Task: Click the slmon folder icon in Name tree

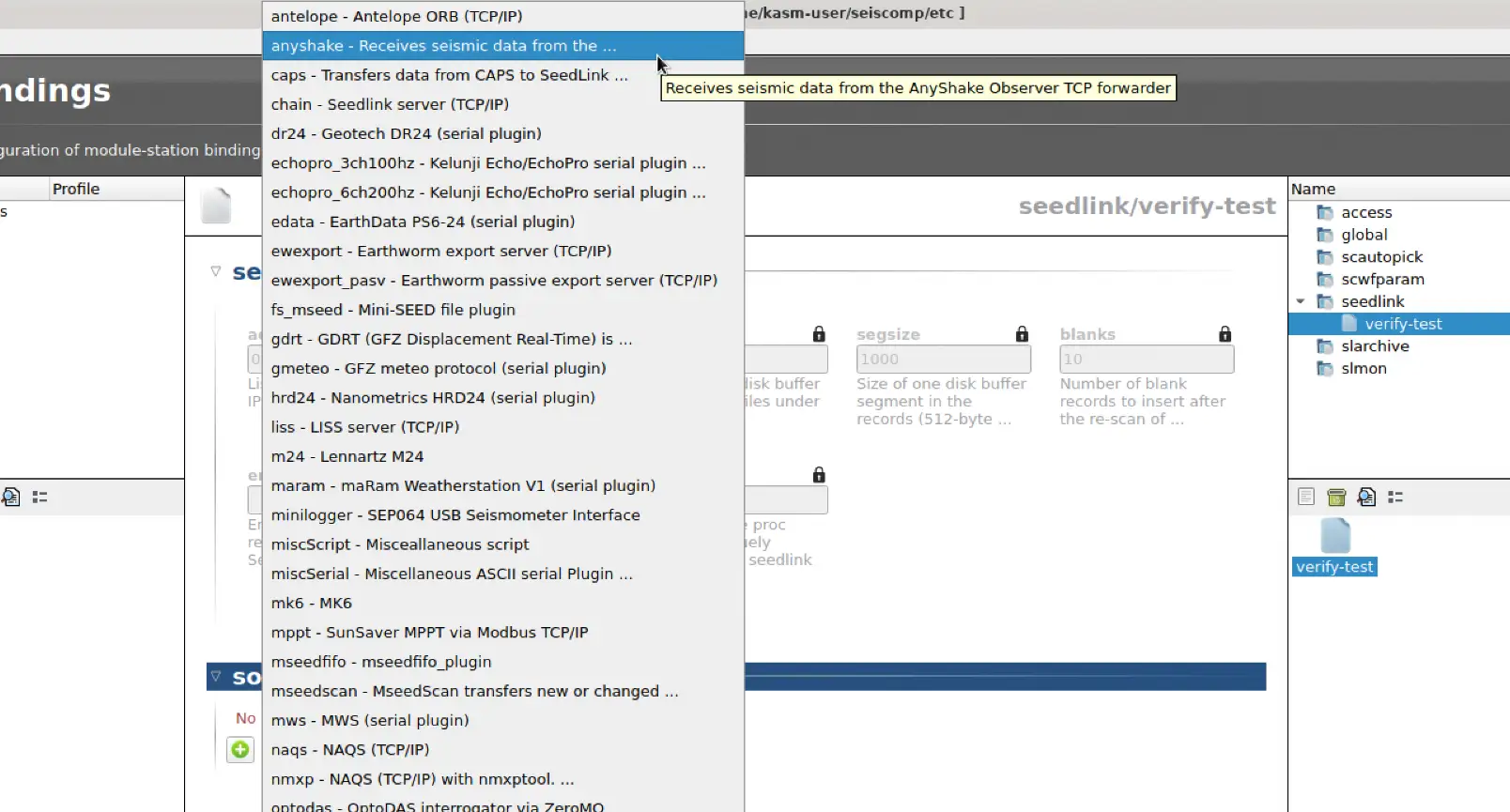Action: [1325, 369]
